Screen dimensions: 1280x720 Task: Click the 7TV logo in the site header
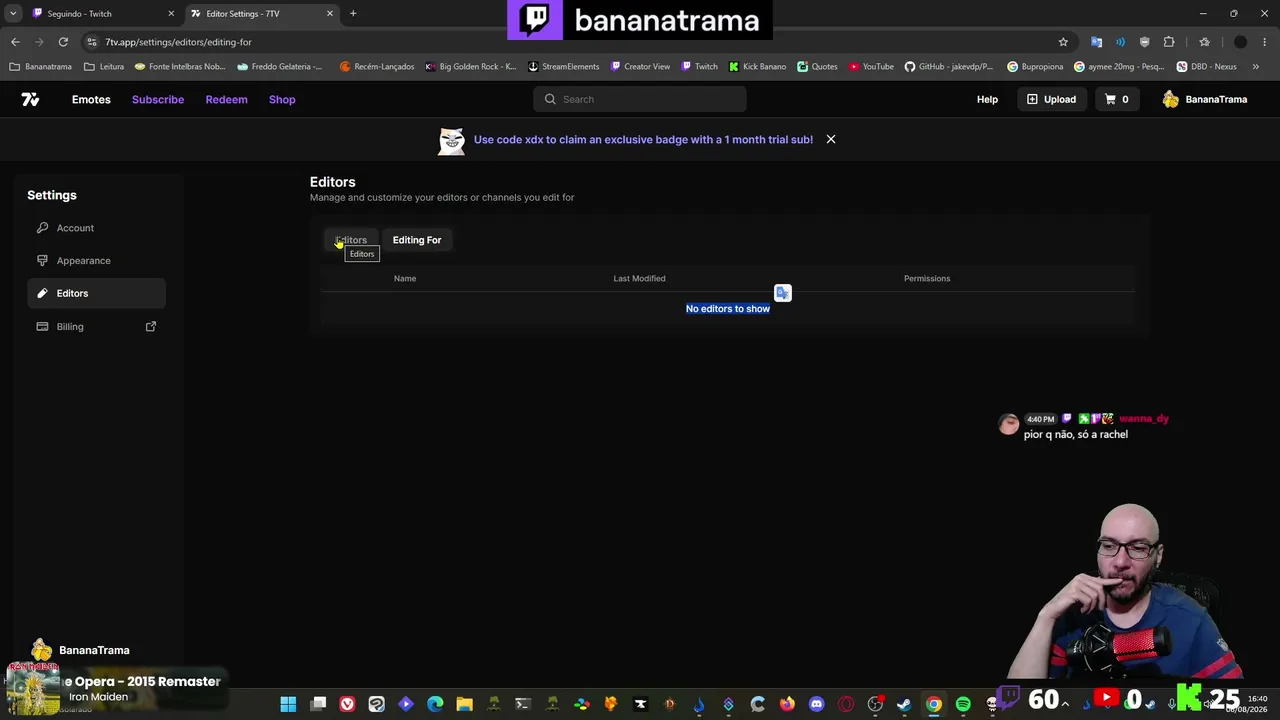tap(30, 99)
